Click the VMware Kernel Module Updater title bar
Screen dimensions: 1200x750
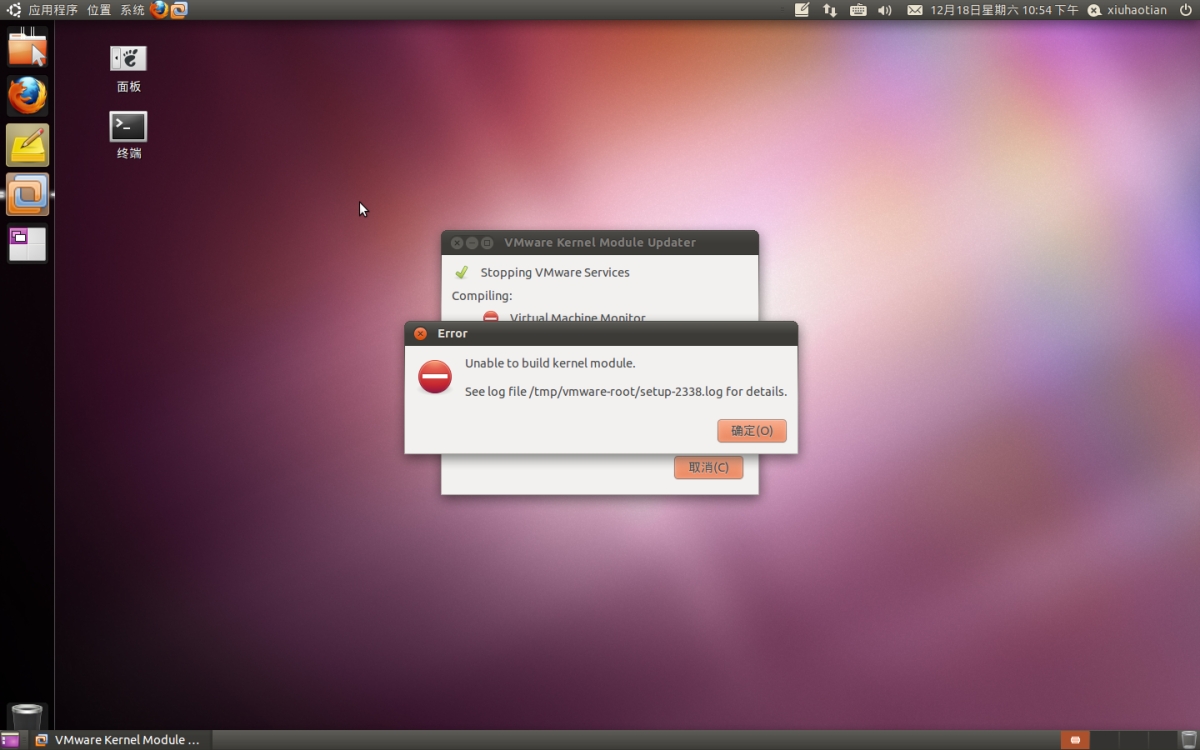point(600,243)
